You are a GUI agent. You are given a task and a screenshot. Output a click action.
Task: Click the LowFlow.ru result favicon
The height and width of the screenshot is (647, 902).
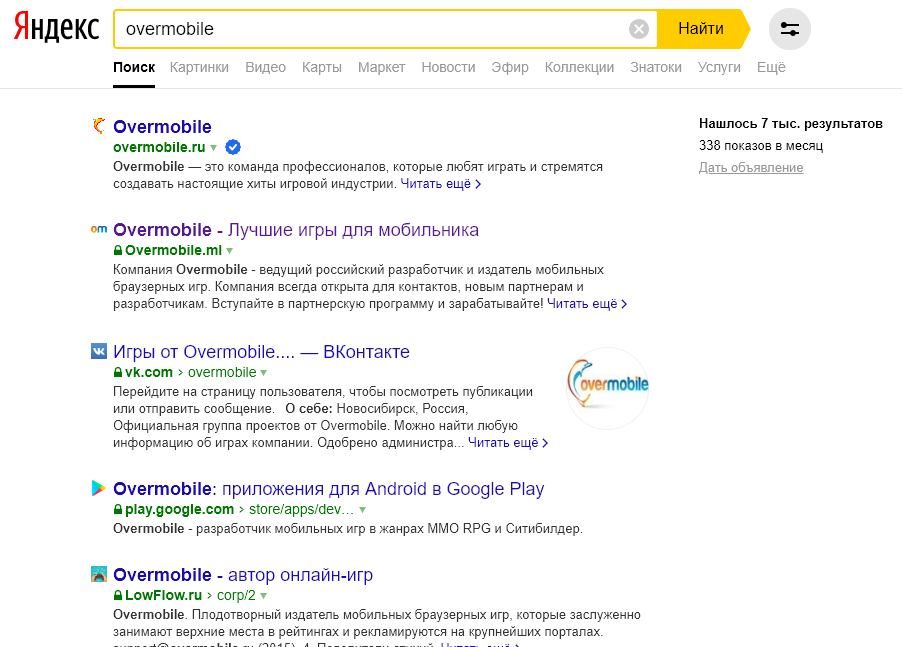click(99, 574)
